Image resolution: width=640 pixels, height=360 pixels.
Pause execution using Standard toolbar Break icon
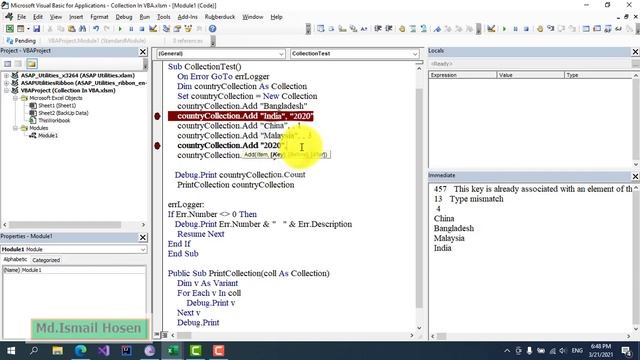(x=131, y=29)
